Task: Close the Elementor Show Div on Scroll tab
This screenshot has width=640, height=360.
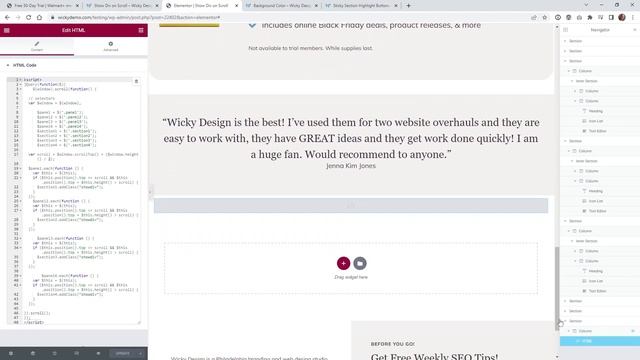Action: (x=236, y=6)
